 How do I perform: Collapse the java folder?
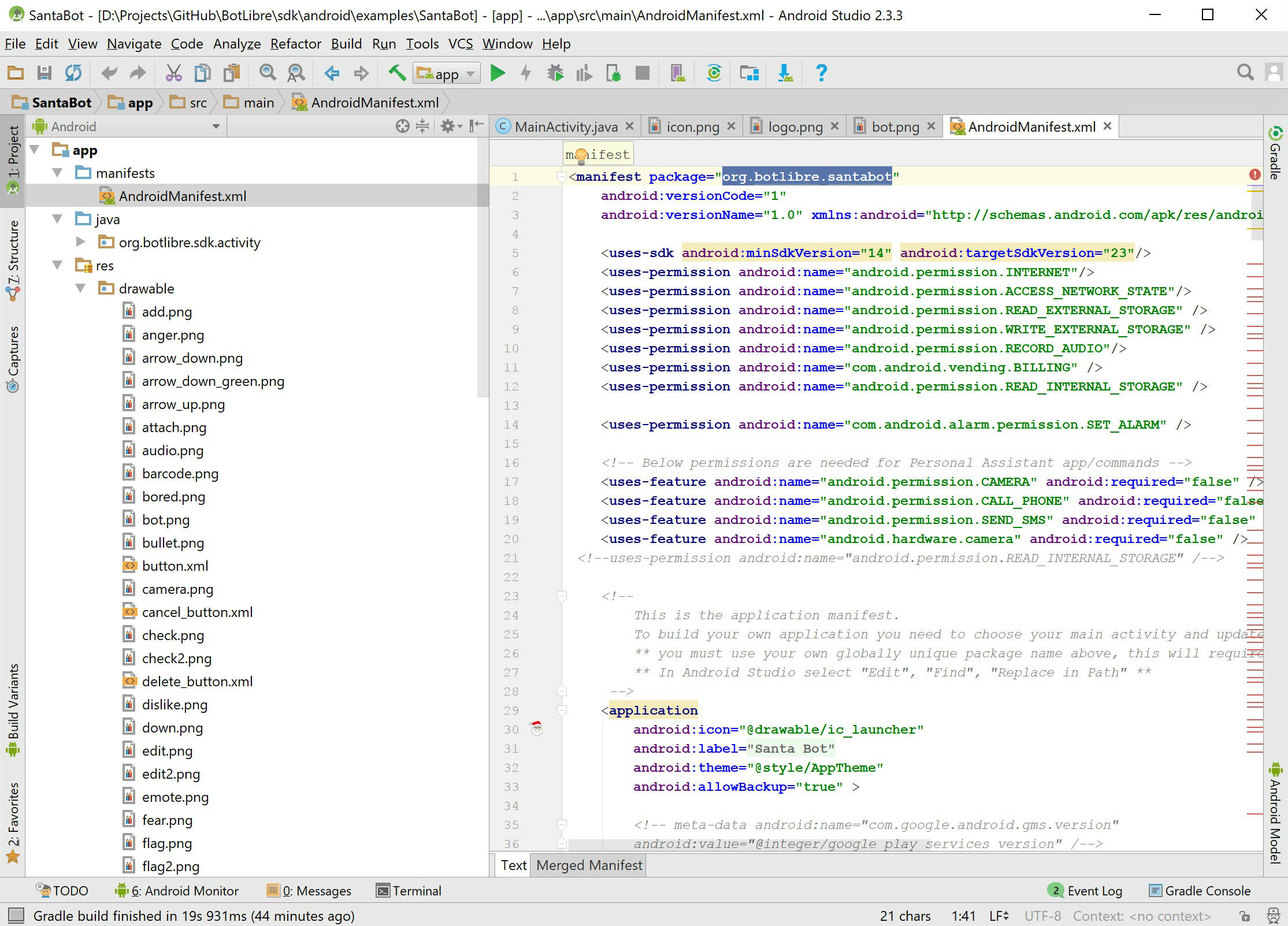(58, 219)
